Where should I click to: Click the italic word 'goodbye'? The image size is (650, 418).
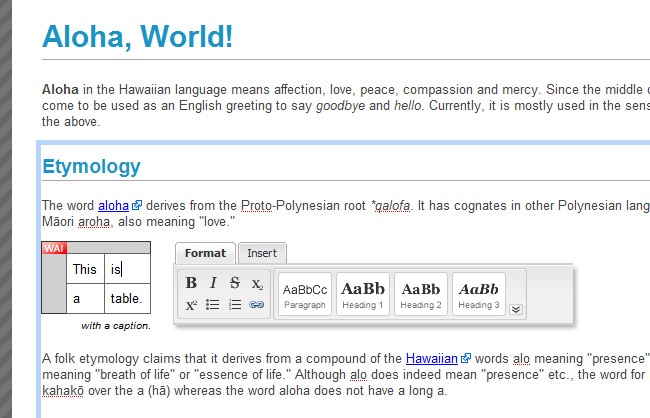click(x=340, y=106)
